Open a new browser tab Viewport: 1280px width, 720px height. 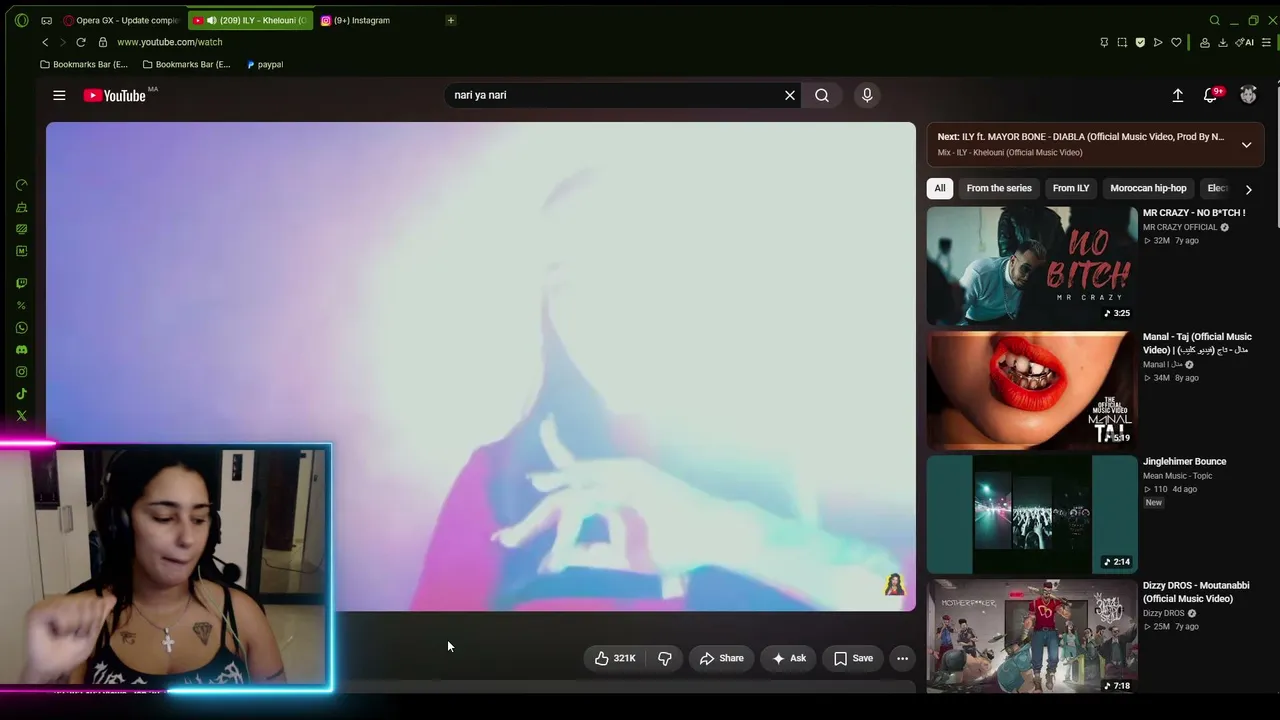pyautogui.click(x=451, y=20)
